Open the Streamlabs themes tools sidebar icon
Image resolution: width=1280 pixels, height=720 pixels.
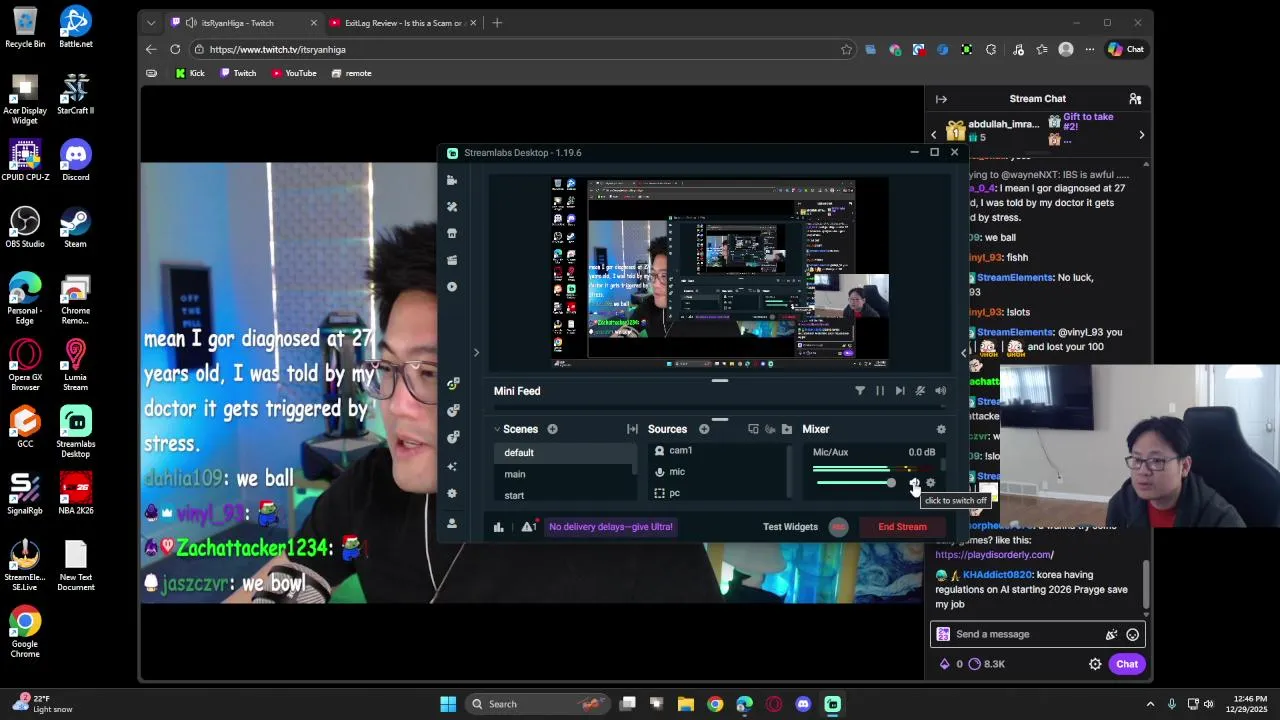tap(452, 206)
